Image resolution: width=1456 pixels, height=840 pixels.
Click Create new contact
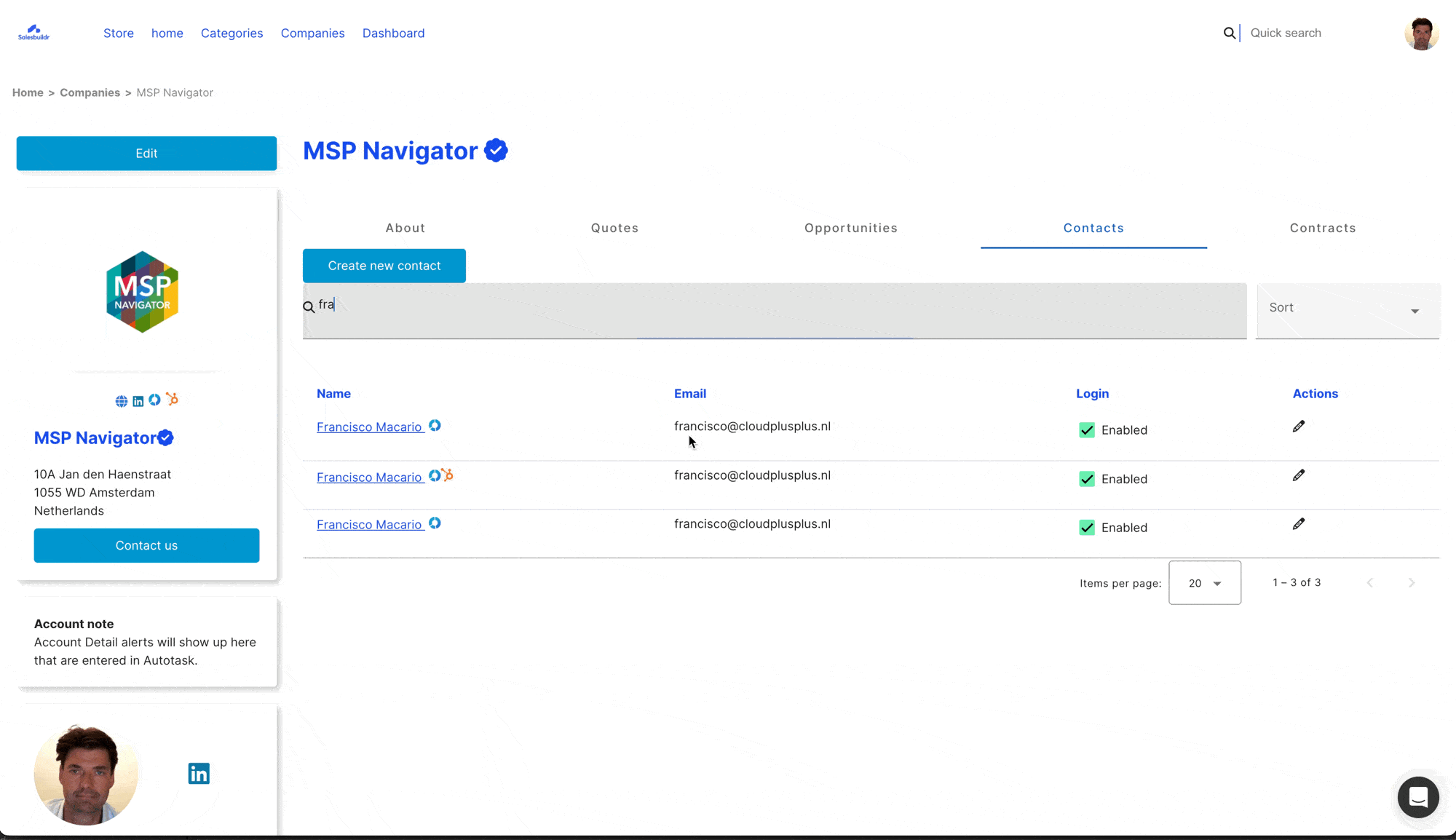[384, 266]
